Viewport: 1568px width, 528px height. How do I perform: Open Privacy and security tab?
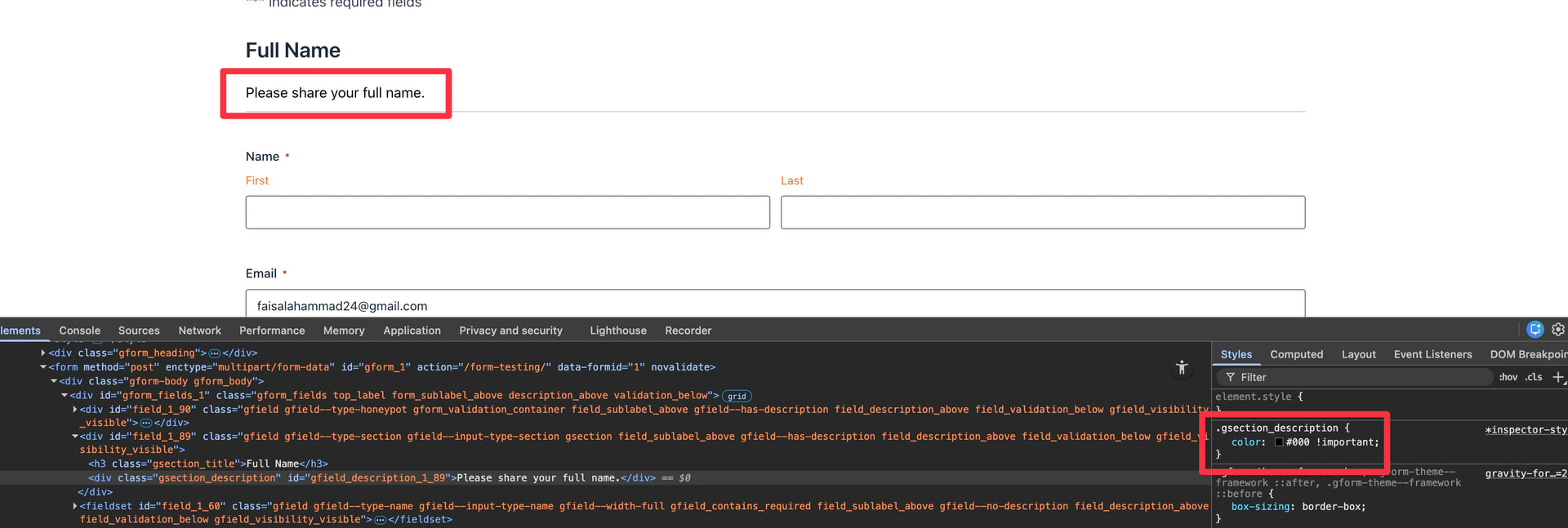click(x=510, y=331)
